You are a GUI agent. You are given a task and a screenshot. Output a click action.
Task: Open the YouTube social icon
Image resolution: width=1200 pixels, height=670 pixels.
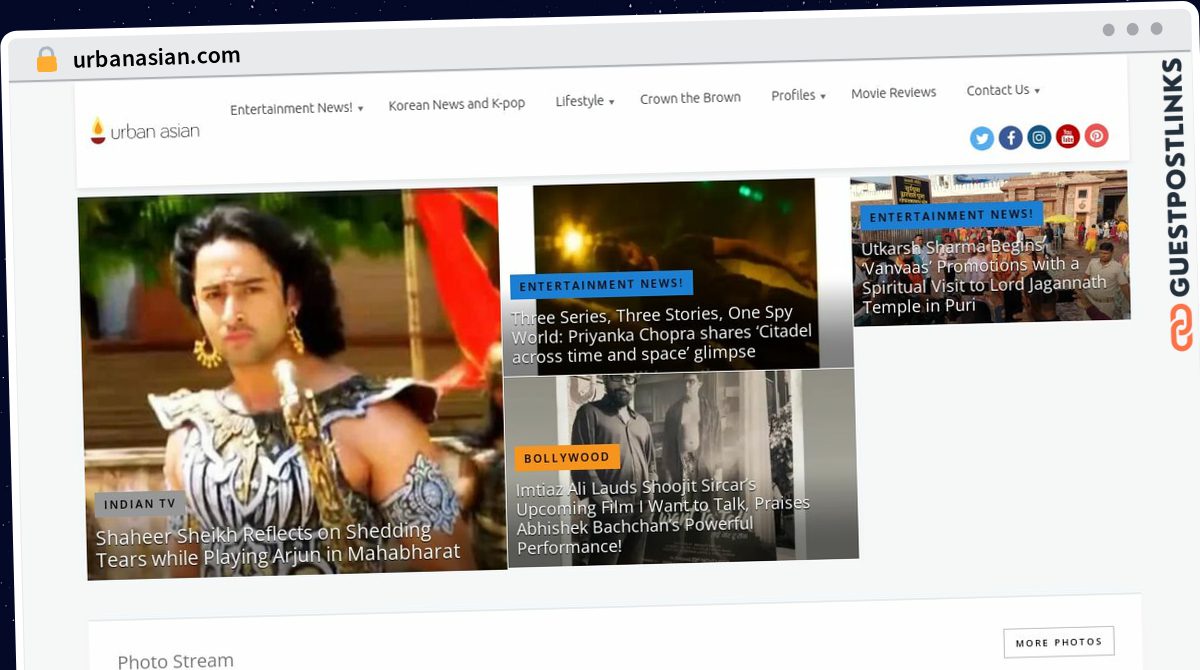pyautogui.click(x=1068, y=136)
